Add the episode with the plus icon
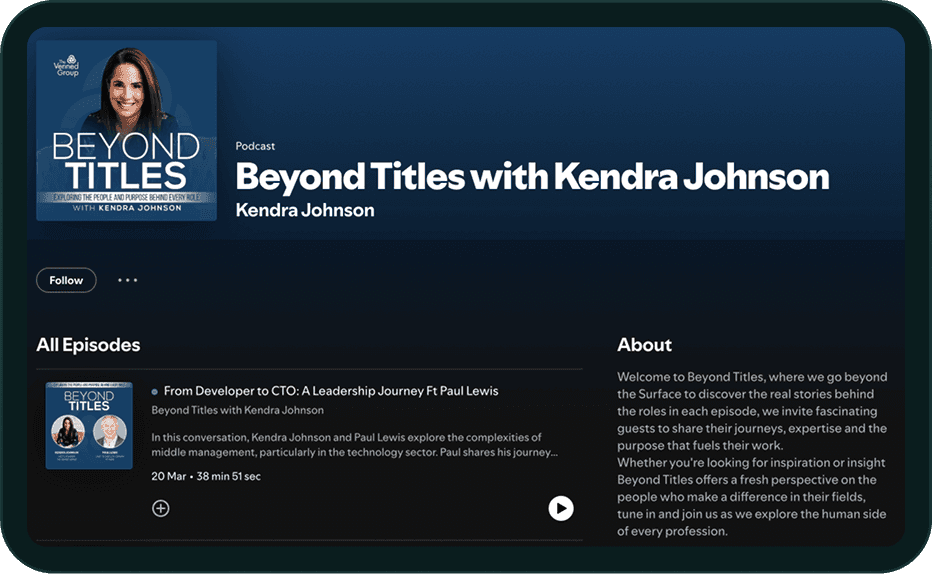This screenshot has height=574, width=932. pos(160,508)
